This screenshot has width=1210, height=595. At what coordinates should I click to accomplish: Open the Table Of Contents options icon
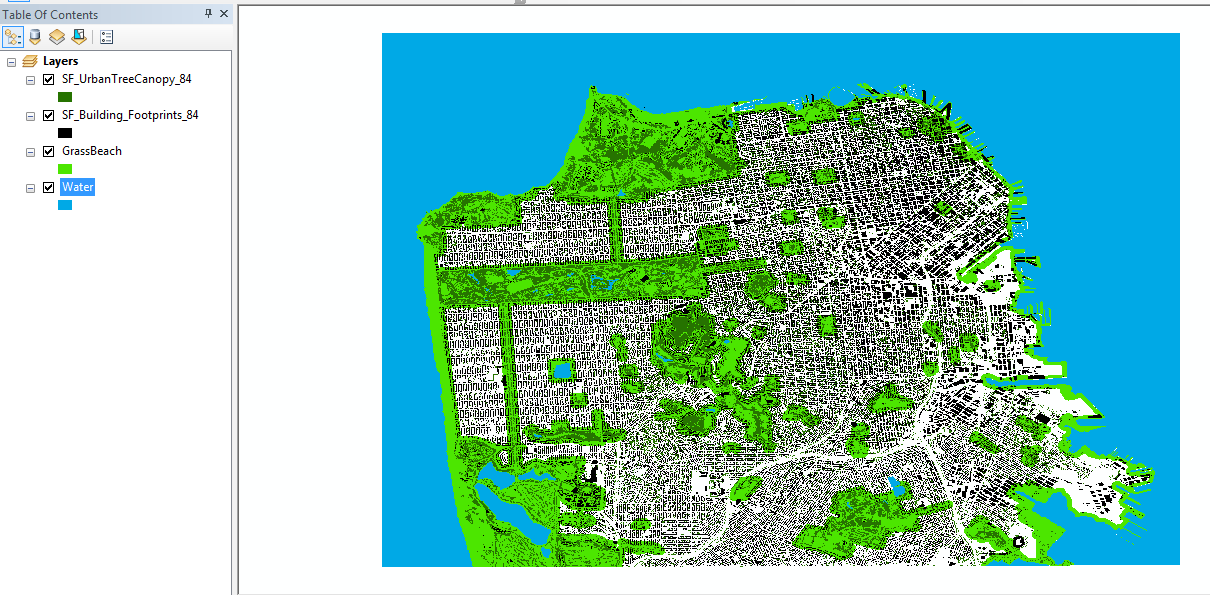pos(106,36)
